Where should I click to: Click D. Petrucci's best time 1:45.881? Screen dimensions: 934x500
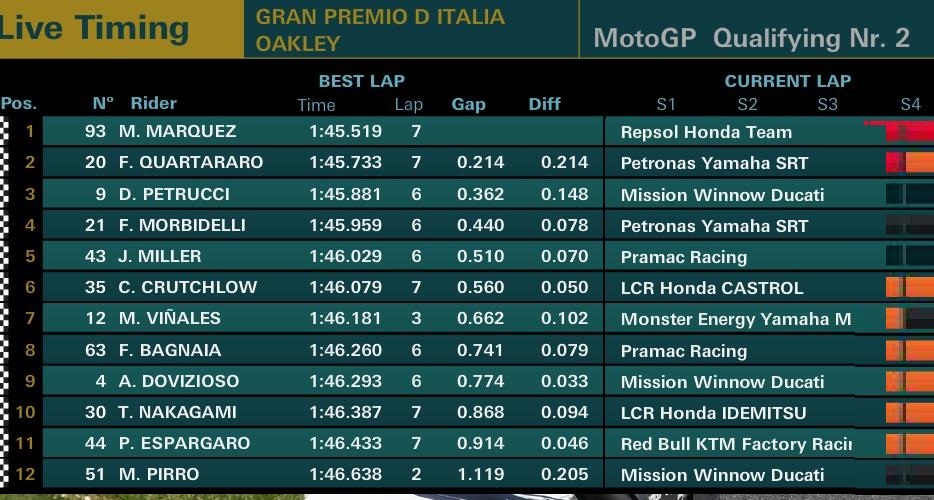click(345, 194)
